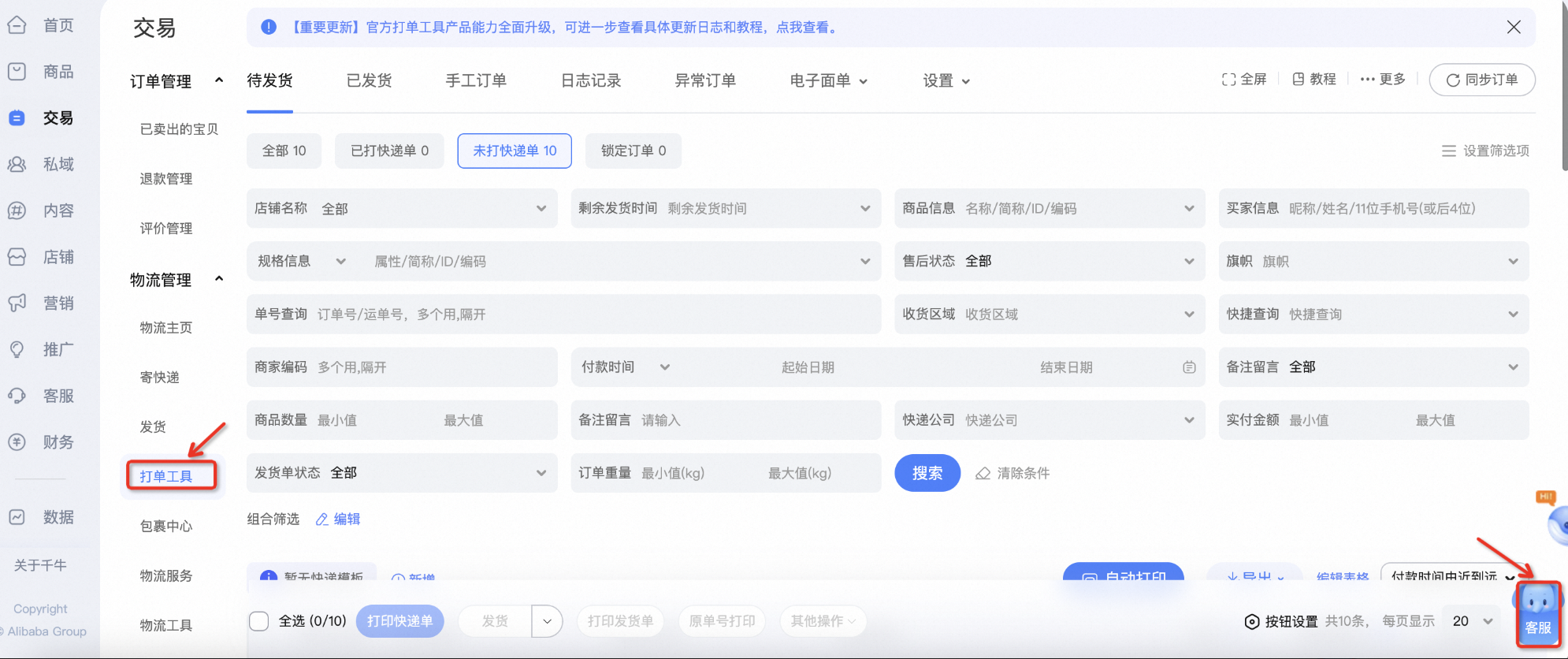The height and width of the screenshot is (659, 1568).
Task: Click the 买家信息 input field
Action: [1373, 208]
